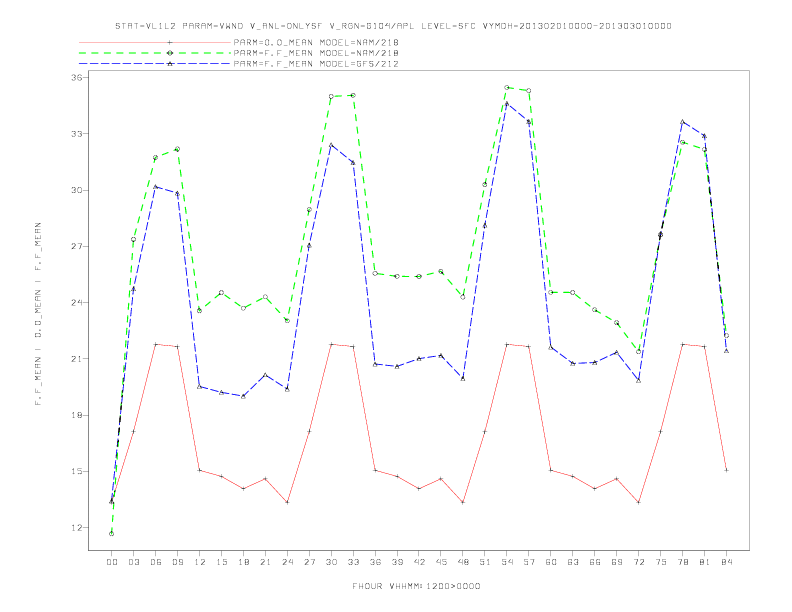Click x-axis tick label 69
Screen dimensions: 792x612
click(x=617, y=562)
